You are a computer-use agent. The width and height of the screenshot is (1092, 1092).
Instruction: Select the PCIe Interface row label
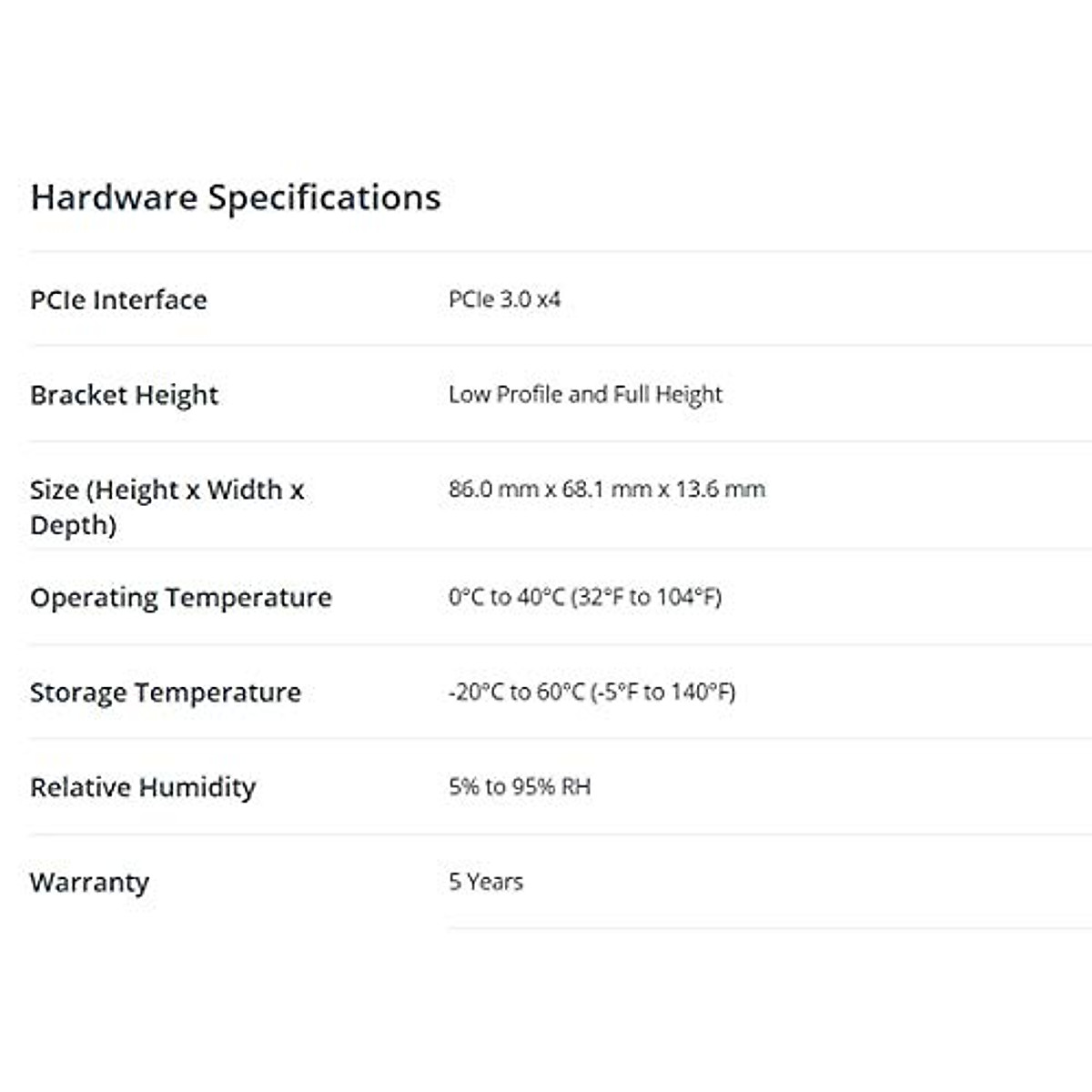tap(118, 300)
